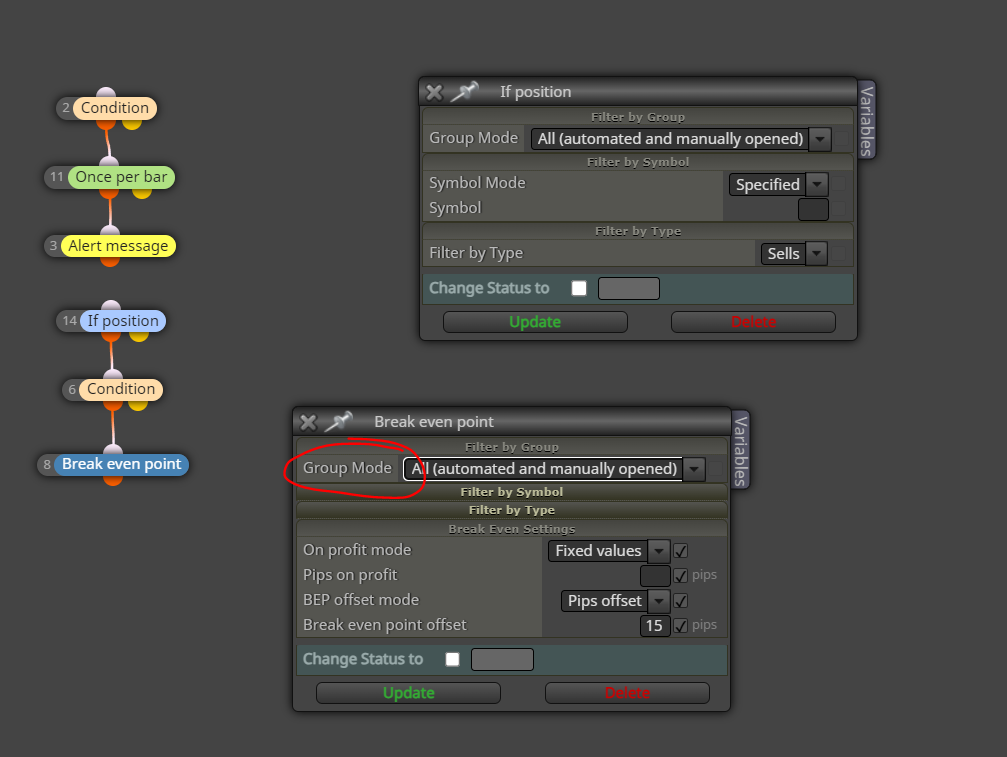The width and height of the screenshot is (1007, 757).
Task: Click status field in If position panel
Action: 629,288
